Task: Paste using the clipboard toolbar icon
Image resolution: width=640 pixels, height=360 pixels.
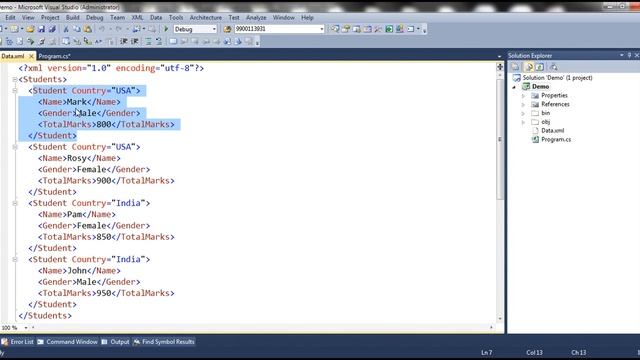Action: [x=87, y=29]
